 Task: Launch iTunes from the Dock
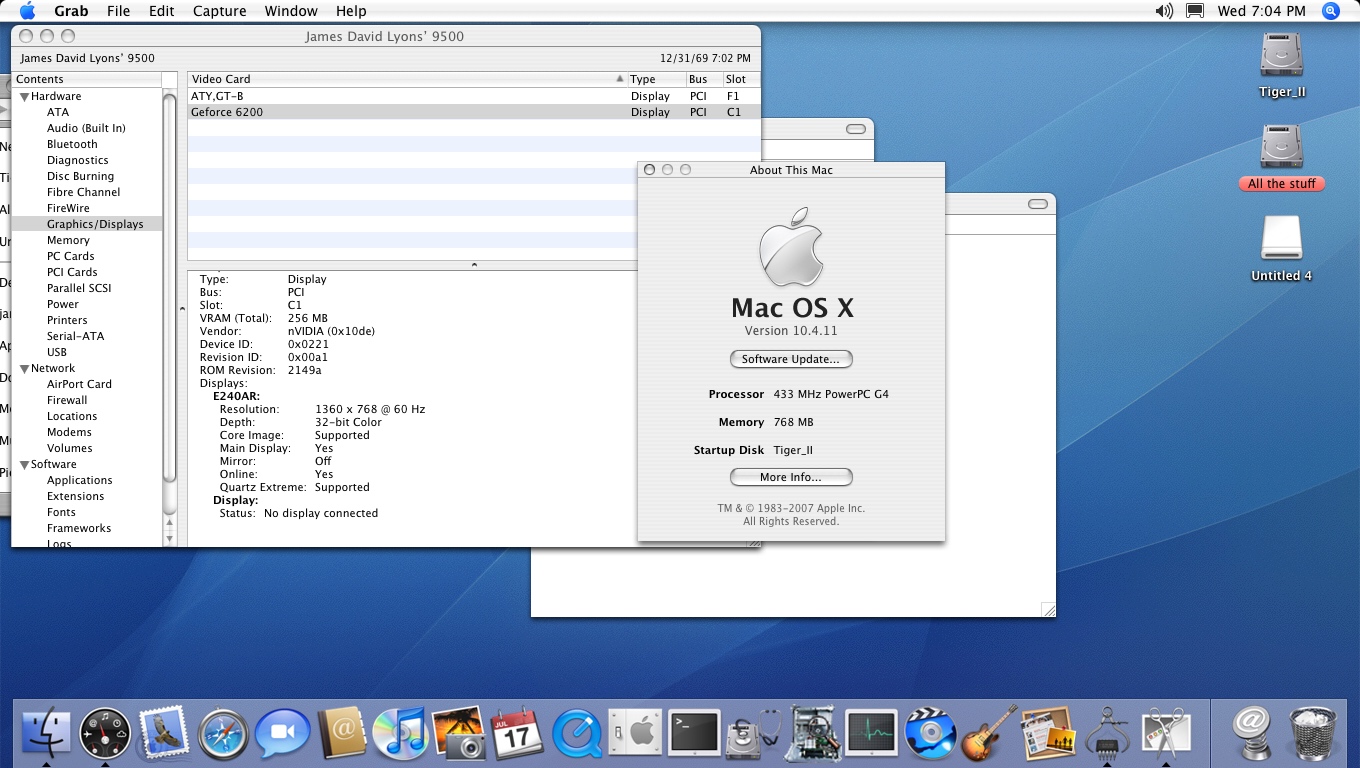(x=401, y=733)
